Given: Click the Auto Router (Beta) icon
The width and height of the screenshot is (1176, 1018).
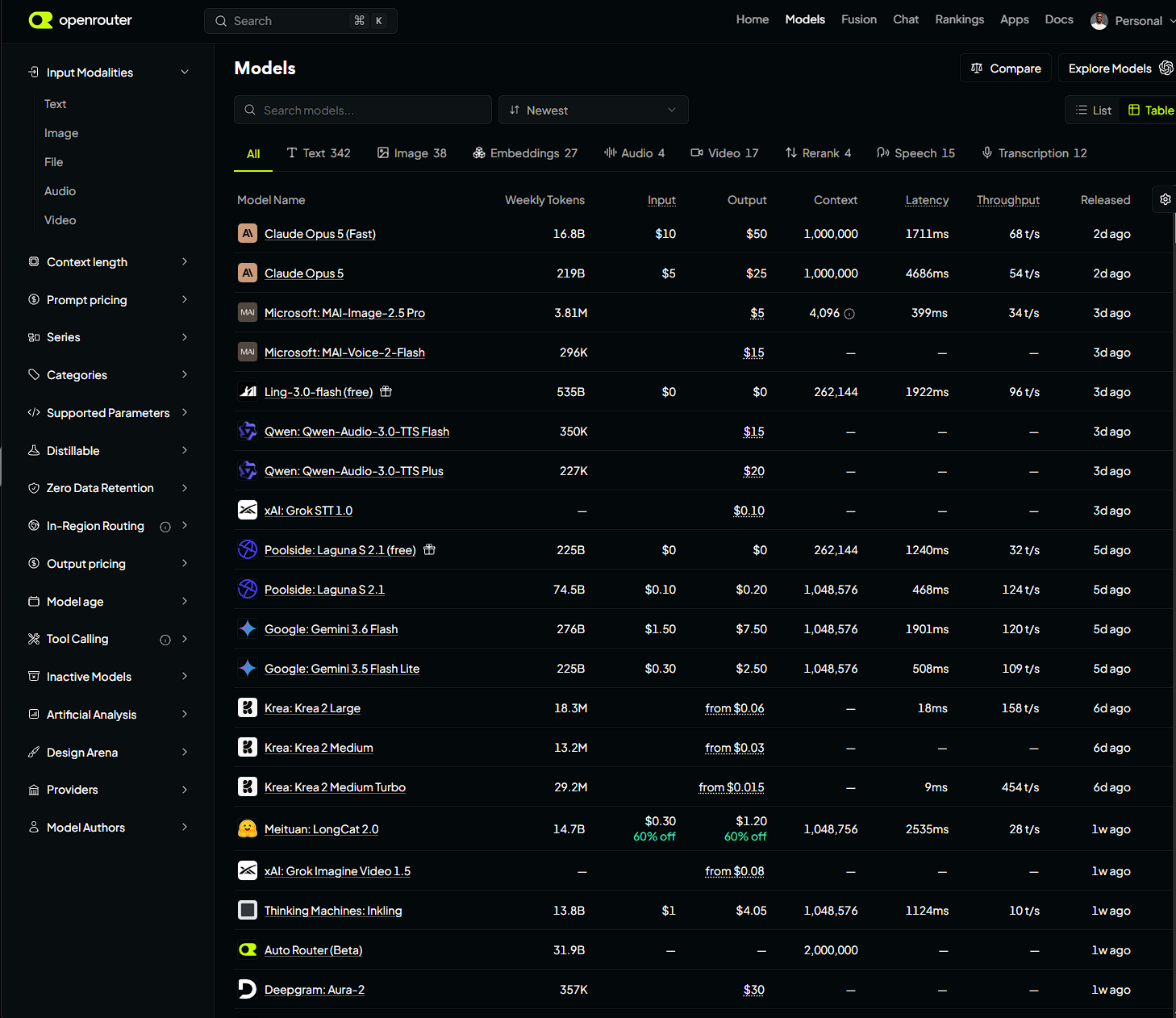Looking at the screenshot, I should tap(248, 949).
